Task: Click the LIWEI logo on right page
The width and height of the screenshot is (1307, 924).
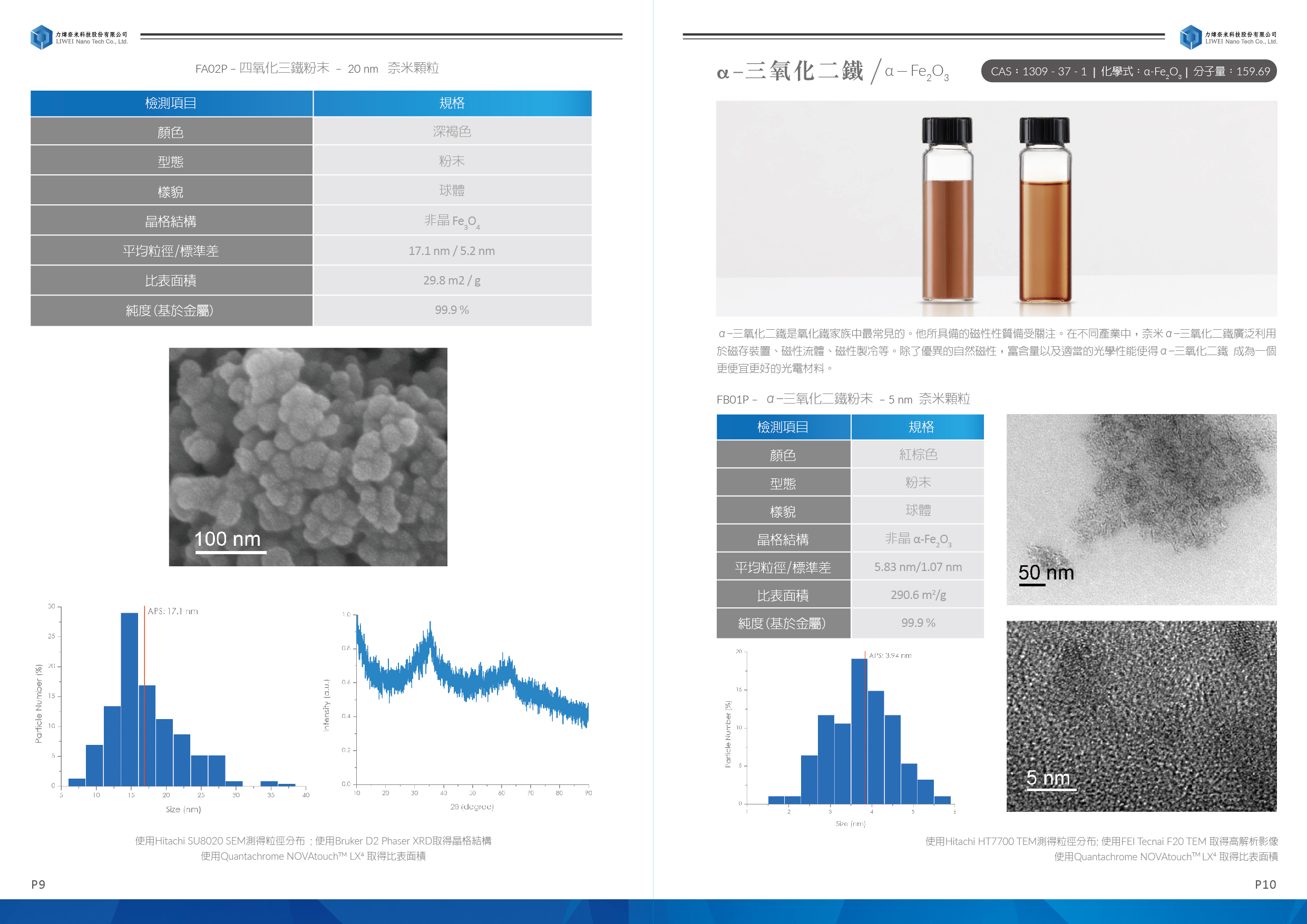Action: (x=1191, y=37)
